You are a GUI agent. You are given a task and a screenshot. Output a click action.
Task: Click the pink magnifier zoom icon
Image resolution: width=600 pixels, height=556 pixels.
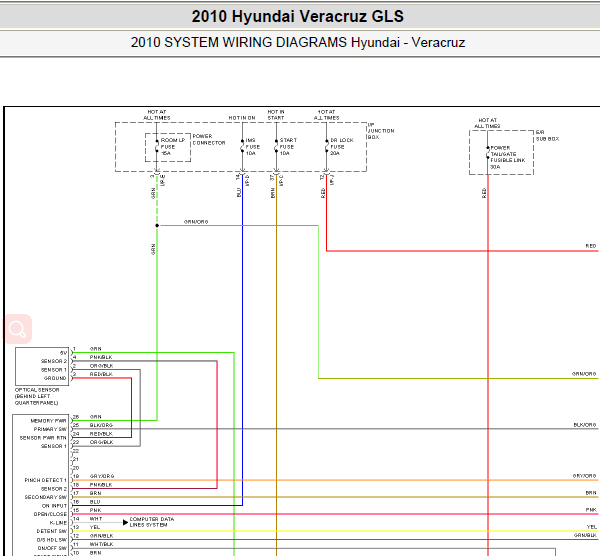point(18,329)
